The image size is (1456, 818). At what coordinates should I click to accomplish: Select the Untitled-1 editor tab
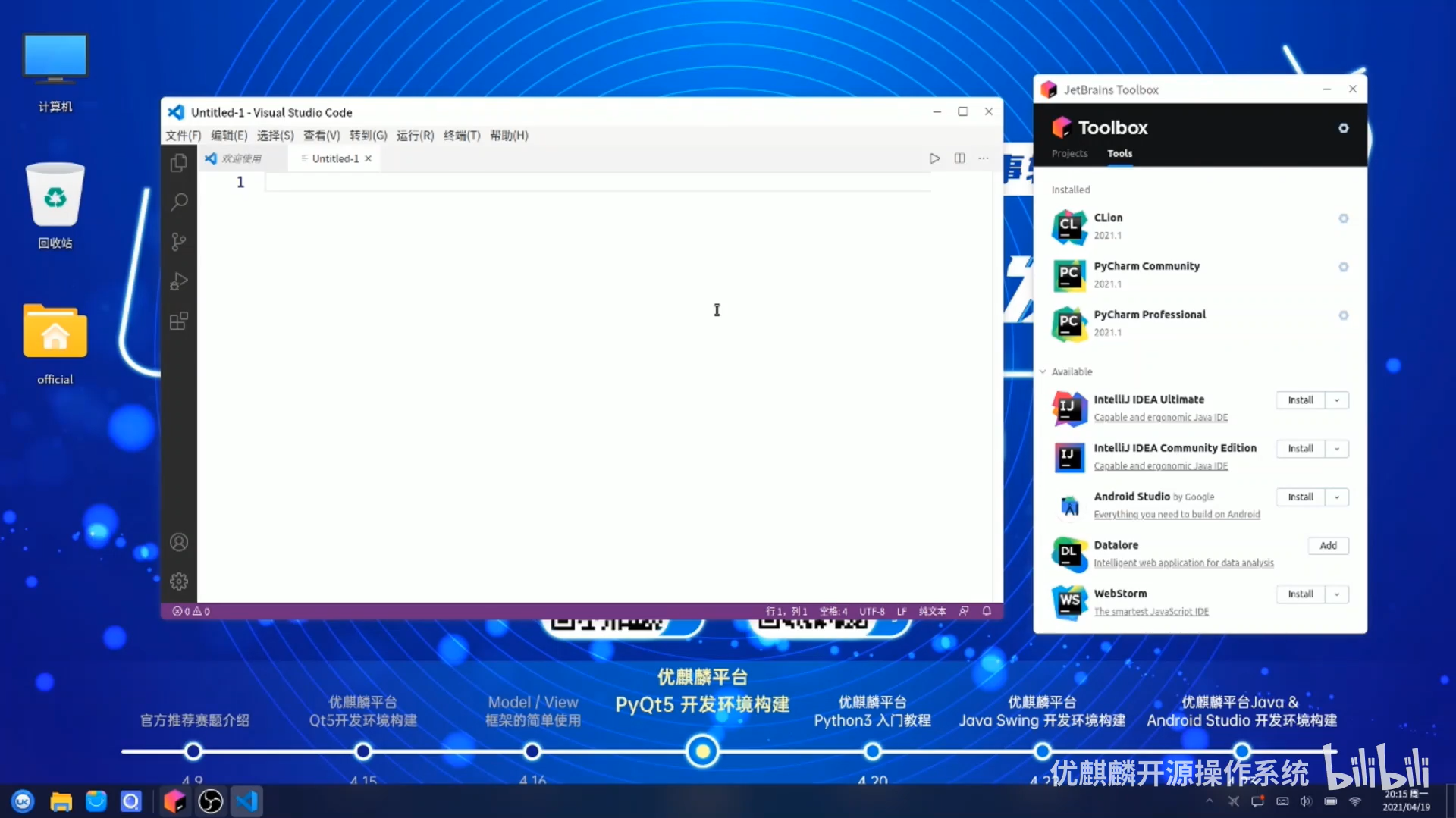[335, 158]
